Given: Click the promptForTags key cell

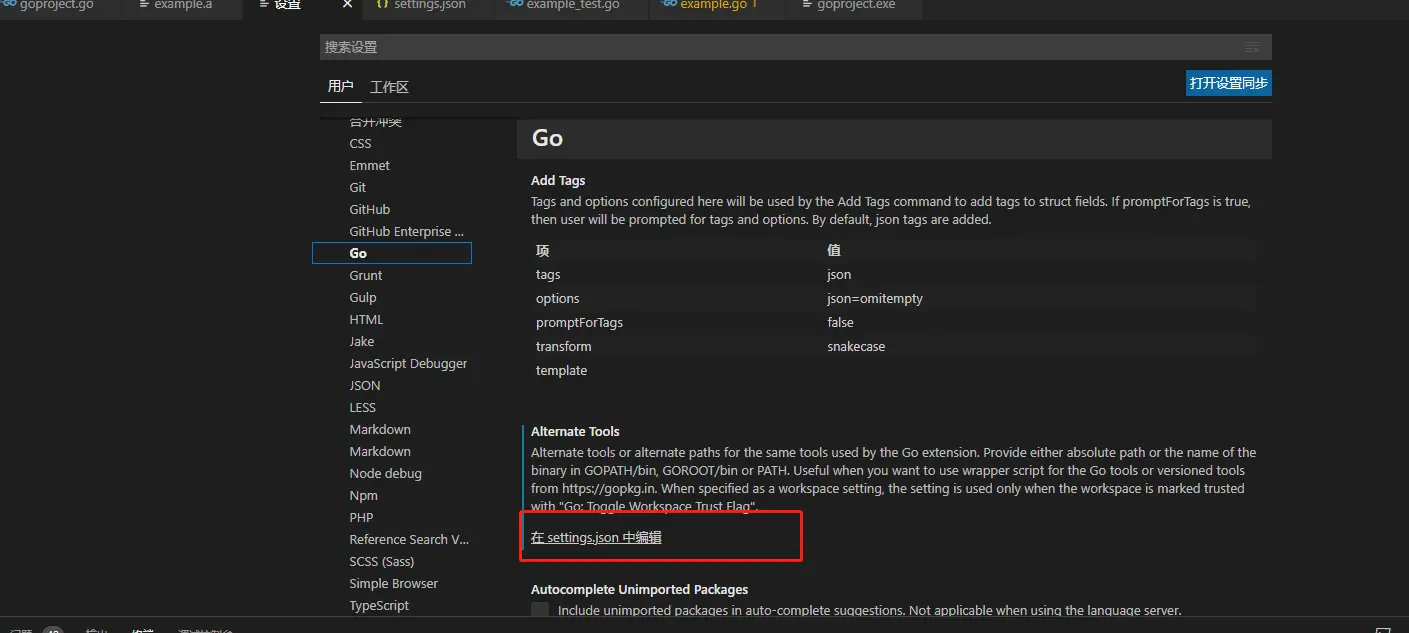Looking at the screenshot, I should (579, 323).
